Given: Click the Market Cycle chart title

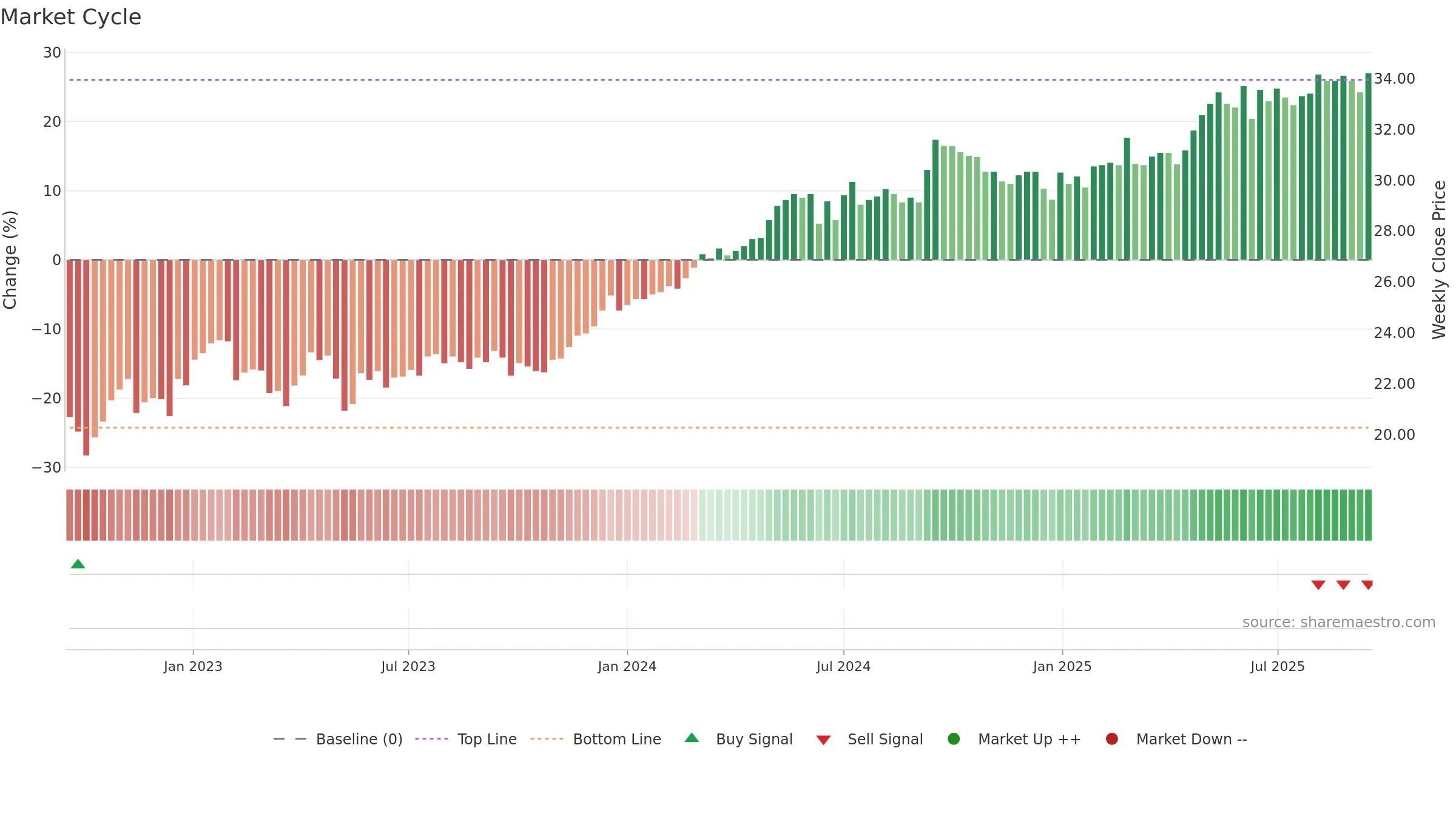Looking at the screenshot, I should [x=71, y=17].
